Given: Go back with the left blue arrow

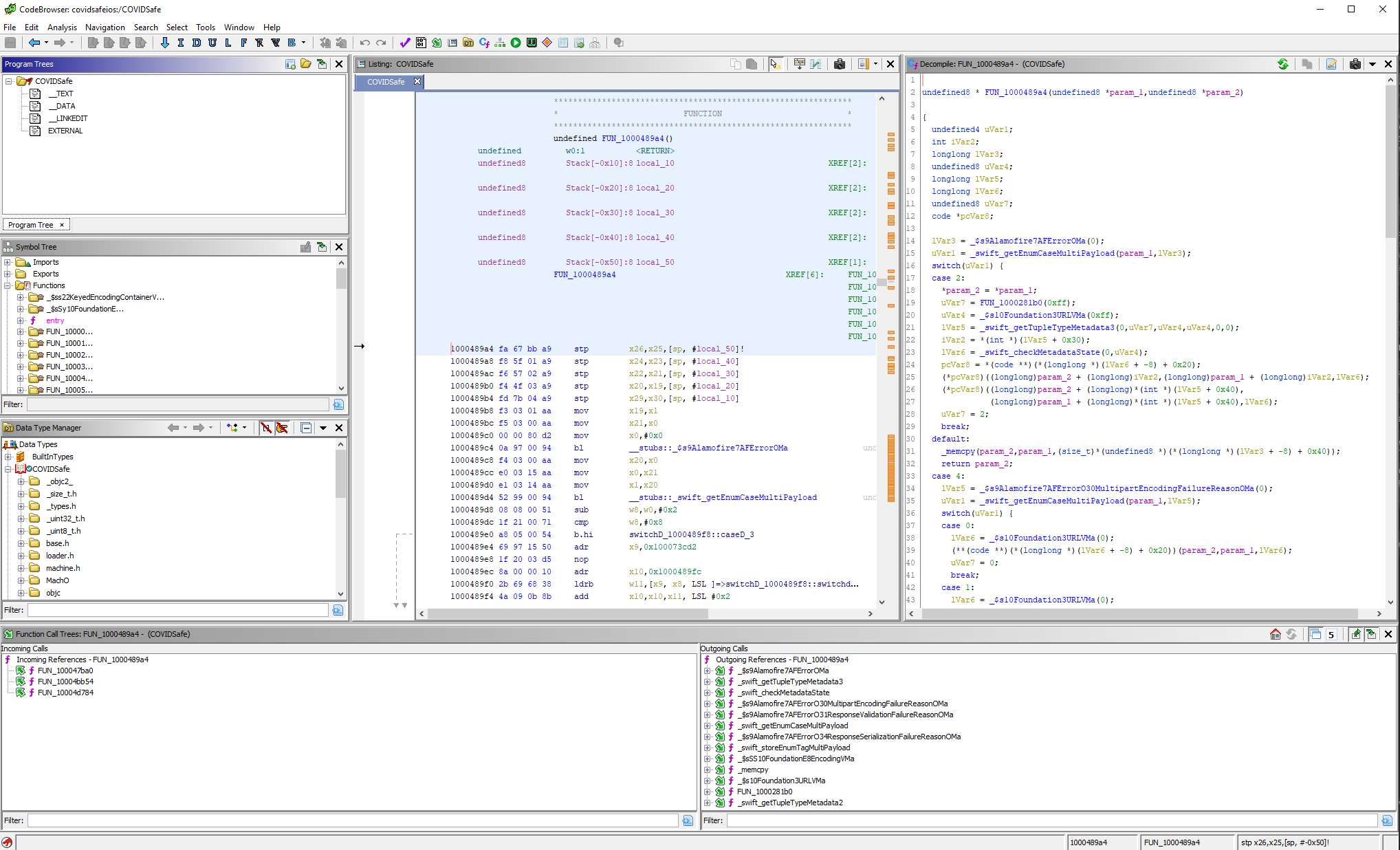Looking at the screenshot, I should tap(34, 43).
